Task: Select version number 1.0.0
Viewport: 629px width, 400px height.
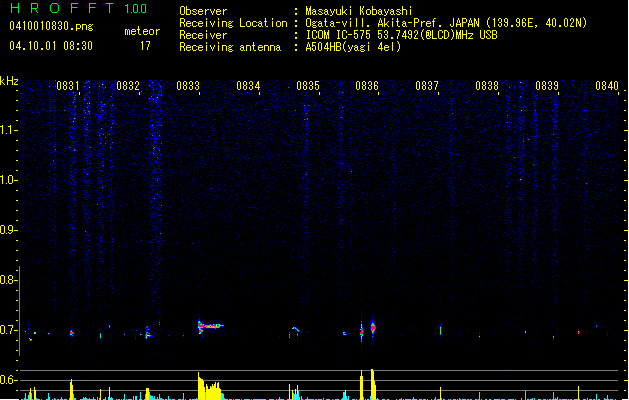Action: (136, 9)
